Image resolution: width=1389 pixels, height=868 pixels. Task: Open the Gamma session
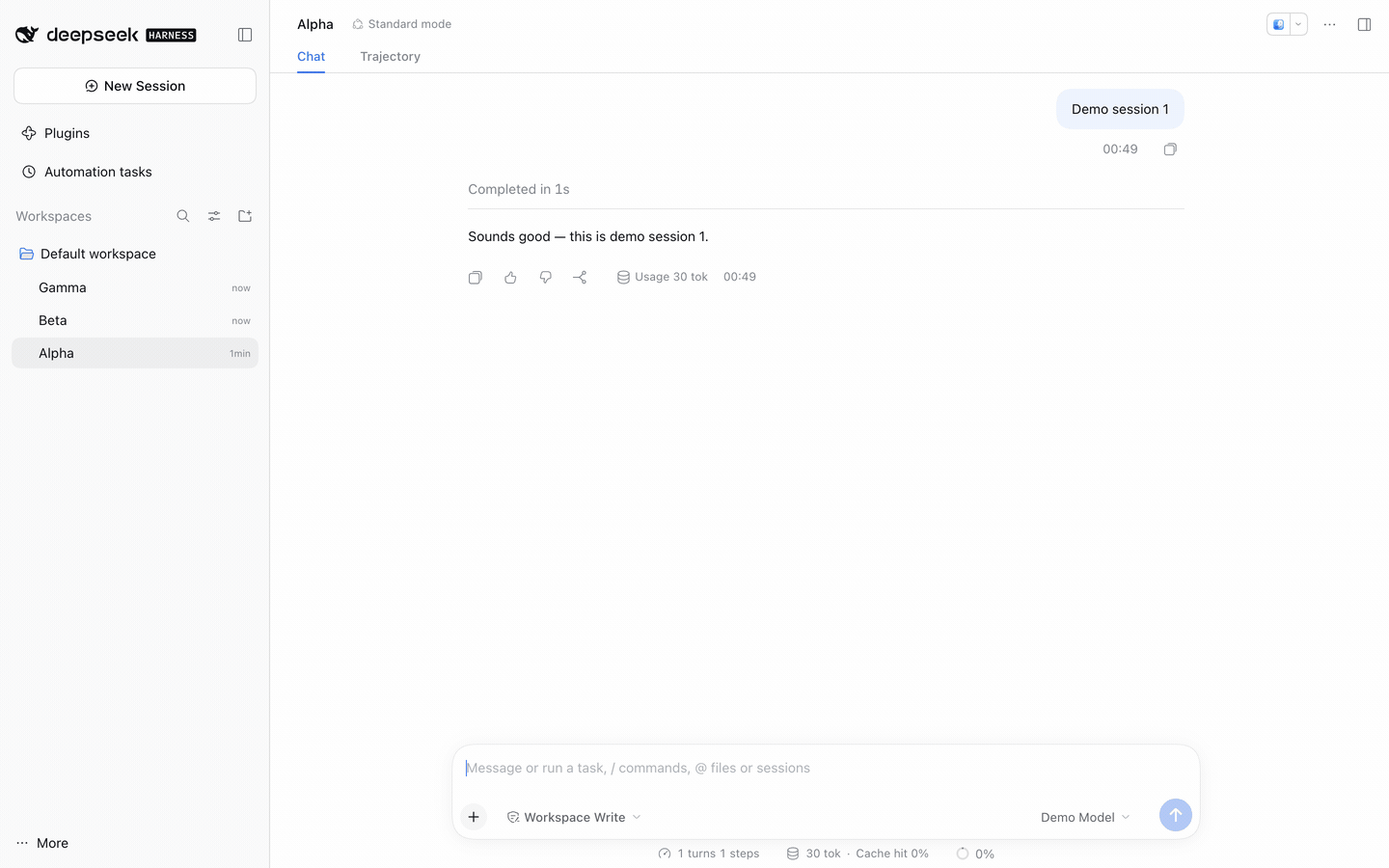tap(135, 287)
